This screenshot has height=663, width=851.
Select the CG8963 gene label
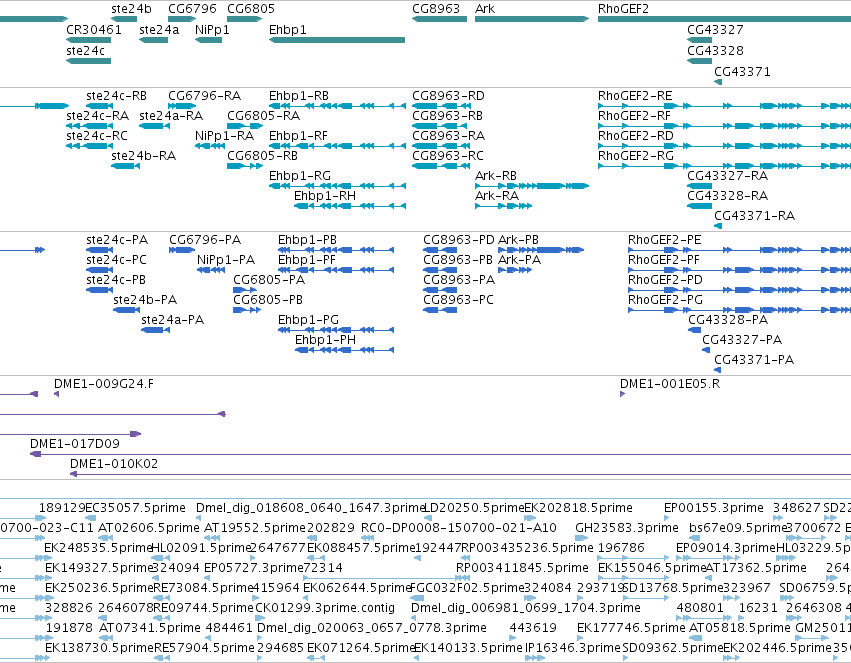coord(436,9)
